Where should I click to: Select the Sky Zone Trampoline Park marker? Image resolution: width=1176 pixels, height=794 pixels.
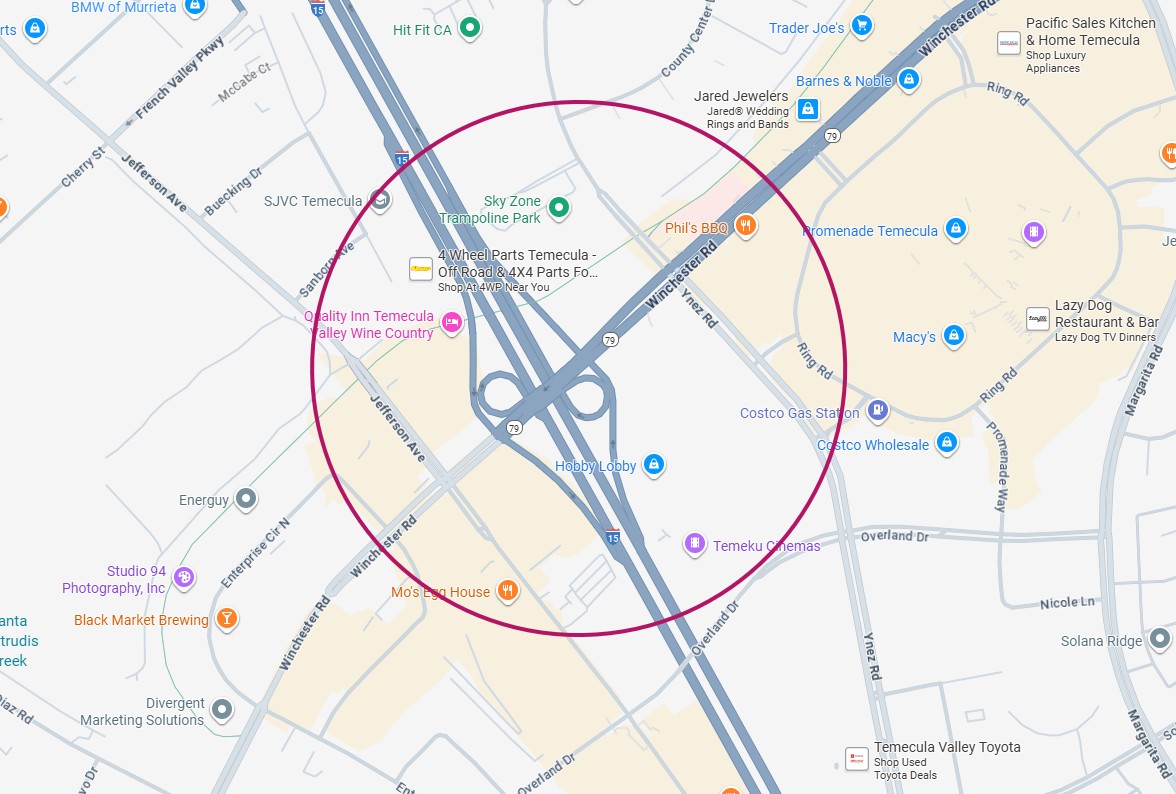click(x=559, y=208)
